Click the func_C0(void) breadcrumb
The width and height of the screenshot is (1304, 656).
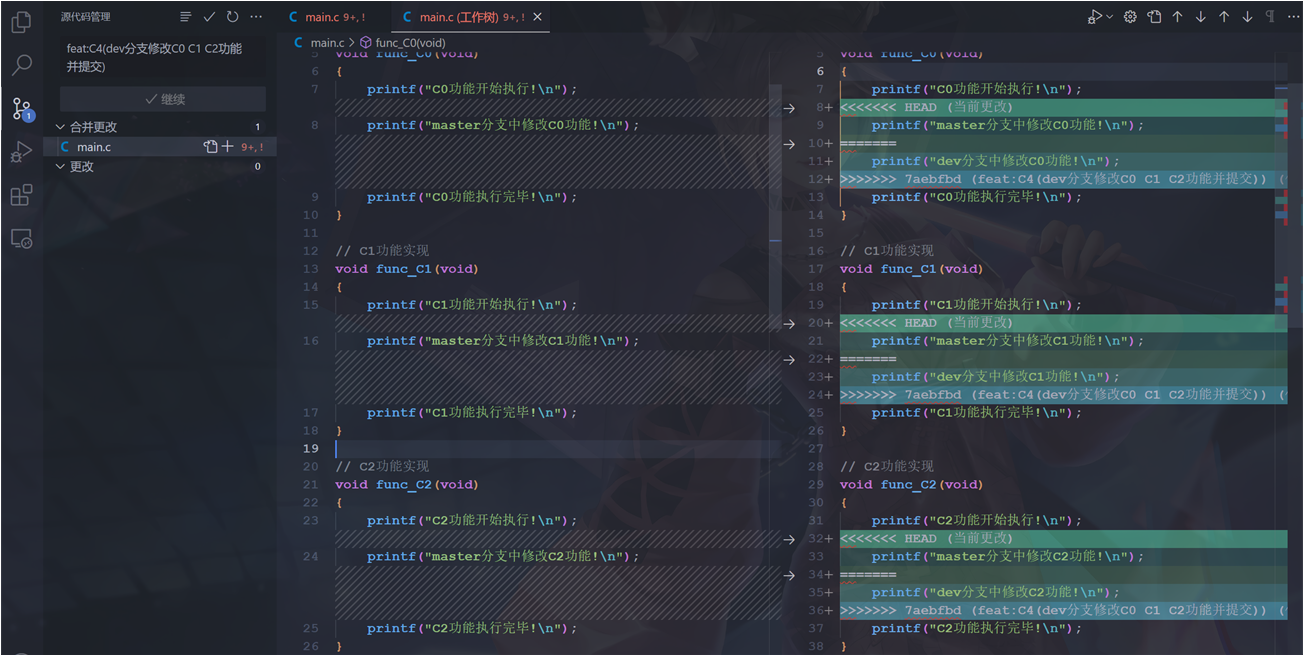(410, 43)
